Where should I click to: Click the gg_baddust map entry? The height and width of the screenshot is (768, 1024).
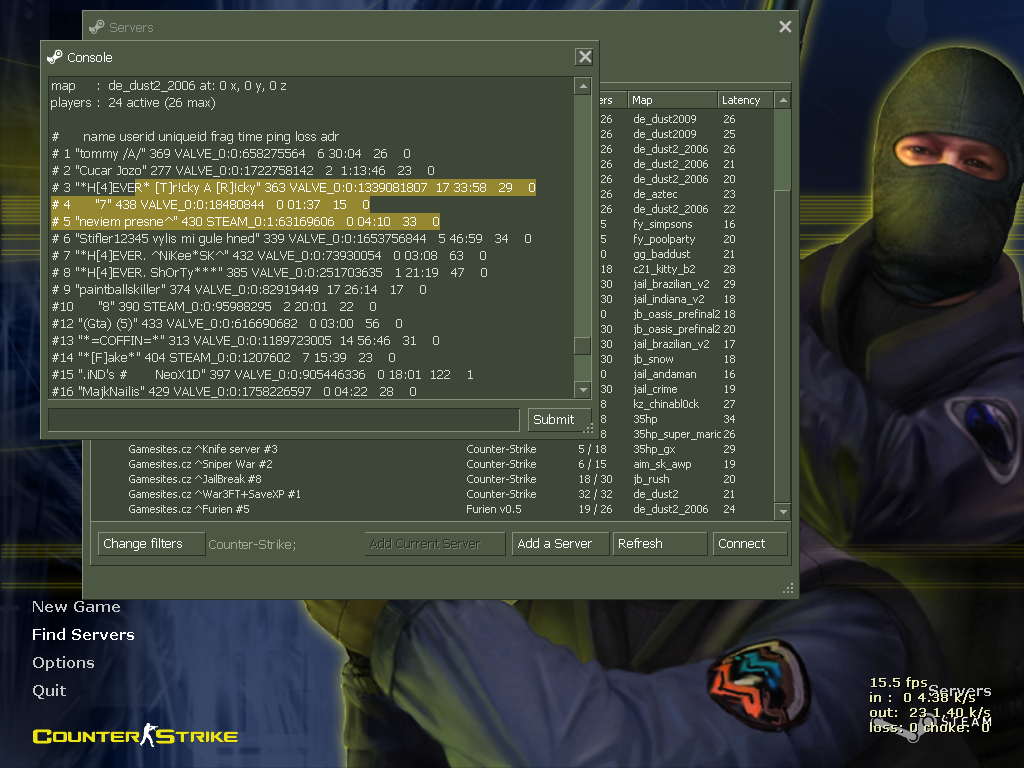(x=661, y=254)
